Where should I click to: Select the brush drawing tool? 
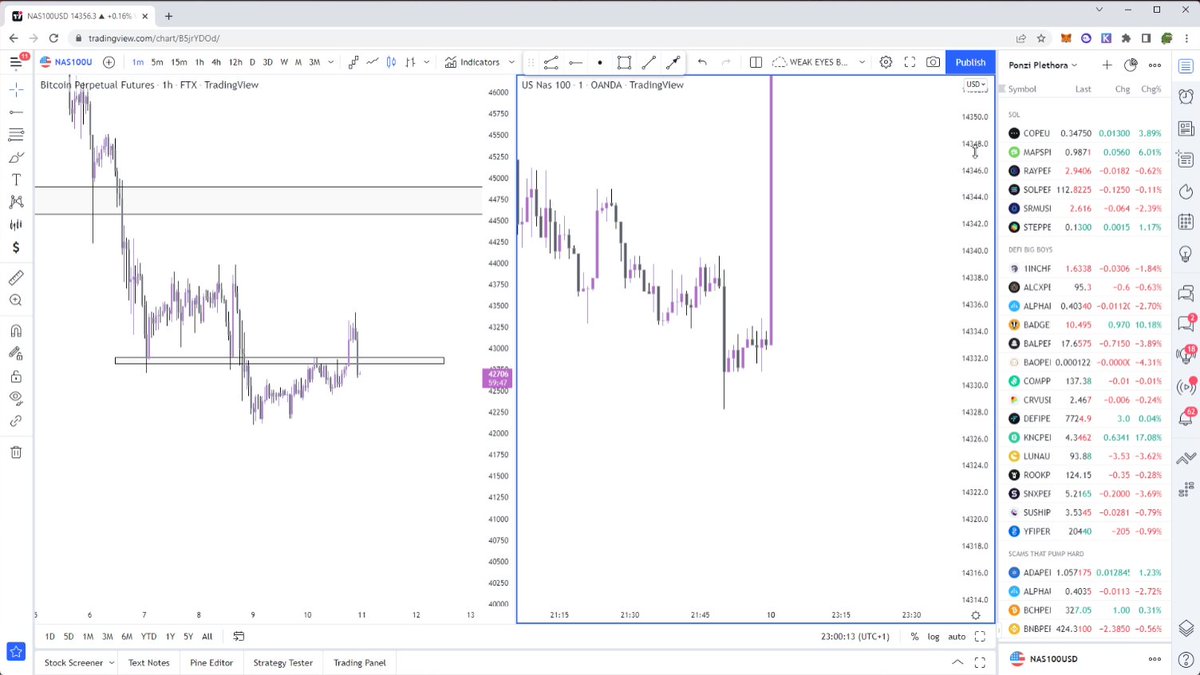pos(16,158)
